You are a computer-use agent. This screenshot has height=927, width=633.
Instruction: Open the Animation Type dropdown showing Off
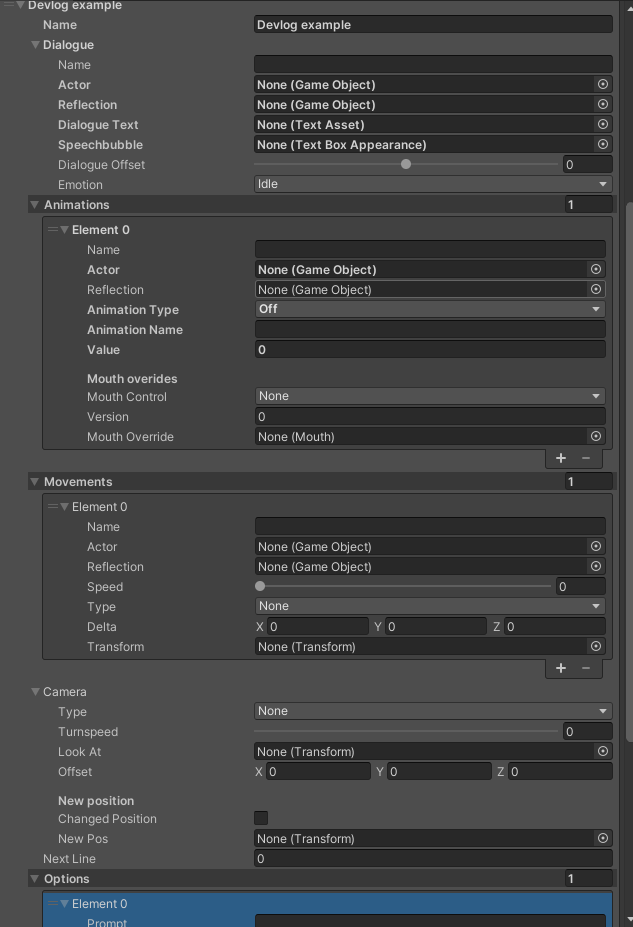[430, 309]
